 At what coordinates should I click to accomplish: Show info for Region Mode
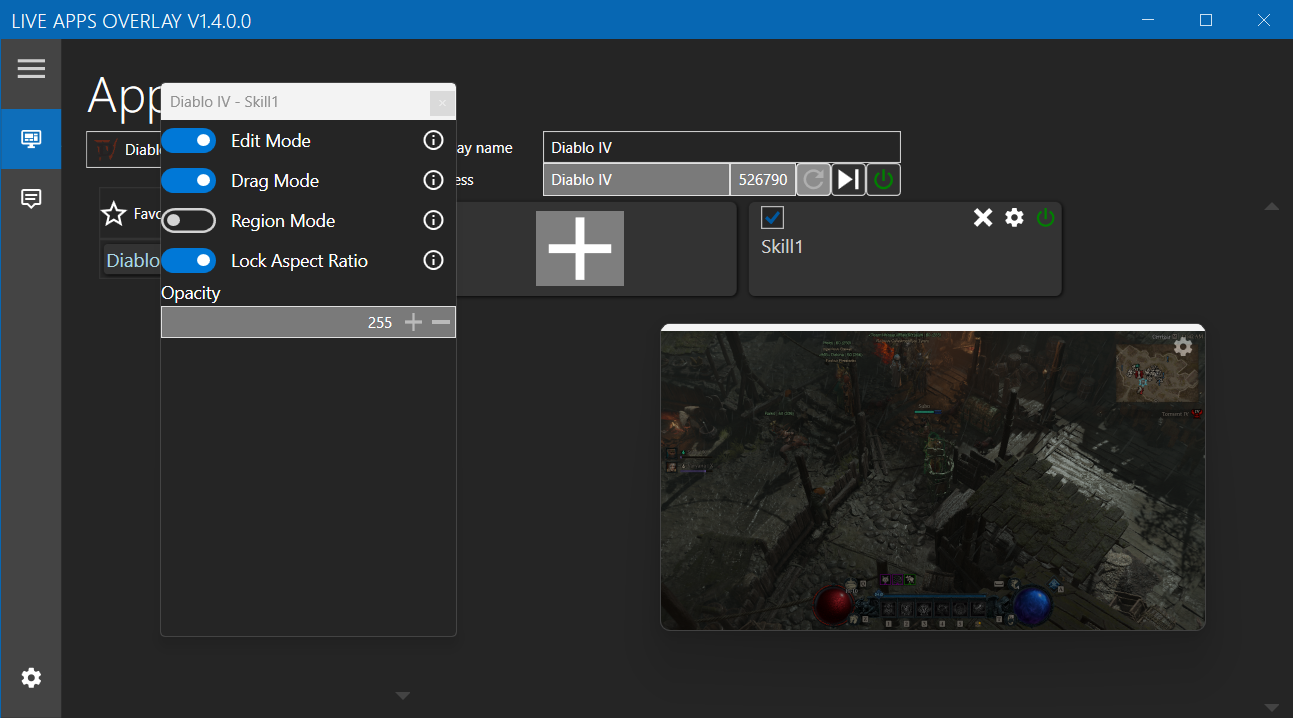433,221
